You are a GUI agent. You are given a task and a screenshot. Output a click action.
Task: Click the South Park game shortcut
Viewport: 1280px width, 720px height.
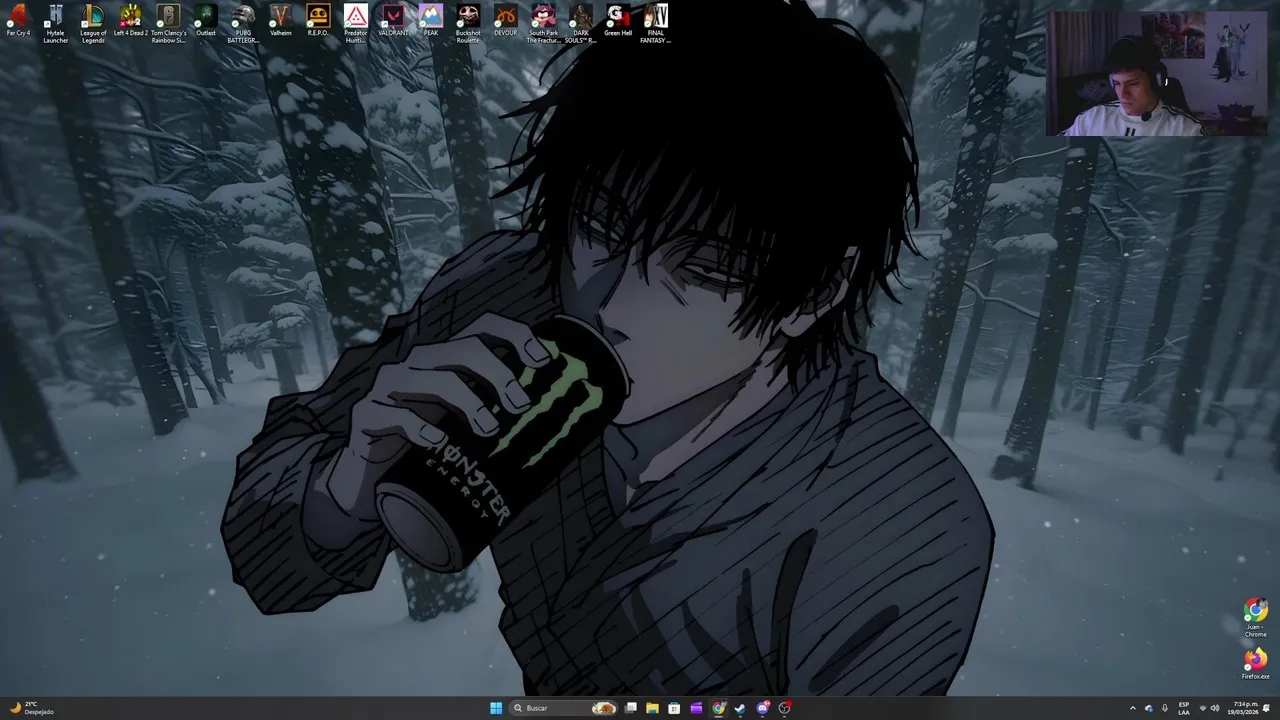pyautogui.click(x=543, y=24)
